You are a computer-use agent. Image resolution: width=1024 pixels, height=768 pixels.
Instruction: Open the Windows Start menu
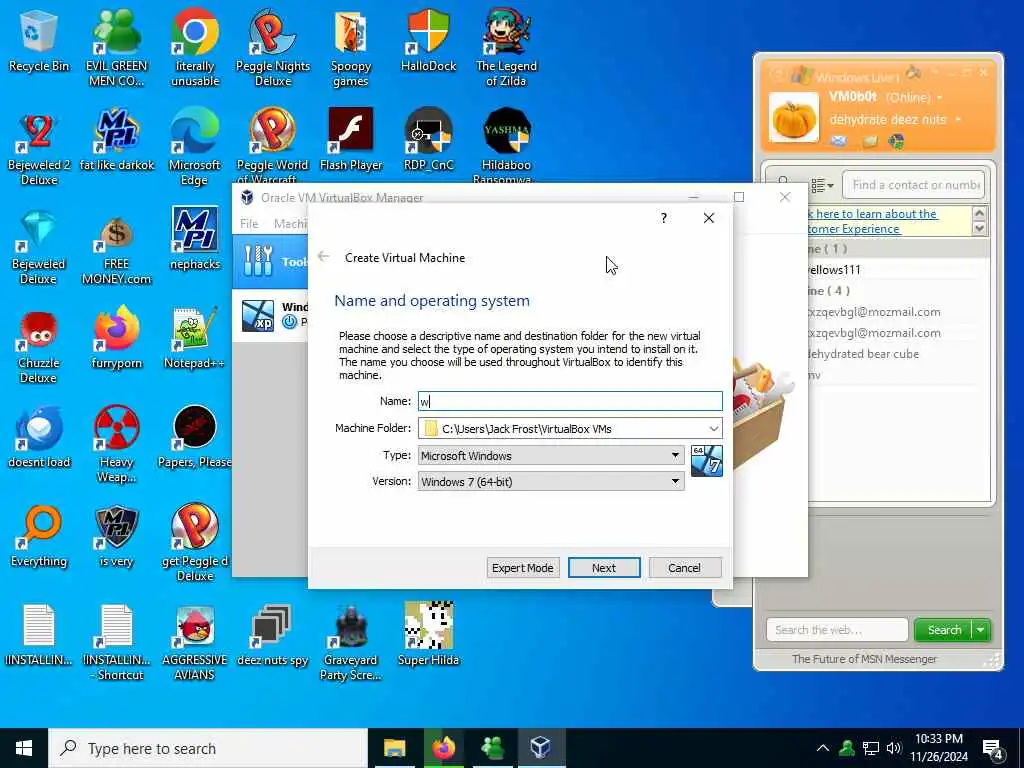24,748
